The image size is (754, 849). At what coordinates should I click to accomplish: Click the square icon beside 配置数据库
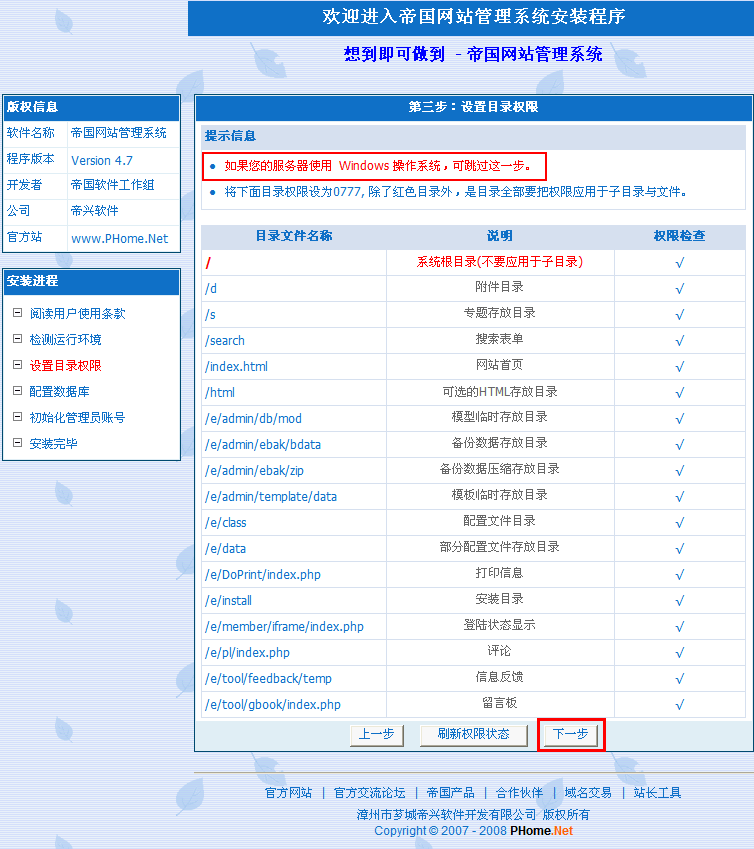click(17, 391)
